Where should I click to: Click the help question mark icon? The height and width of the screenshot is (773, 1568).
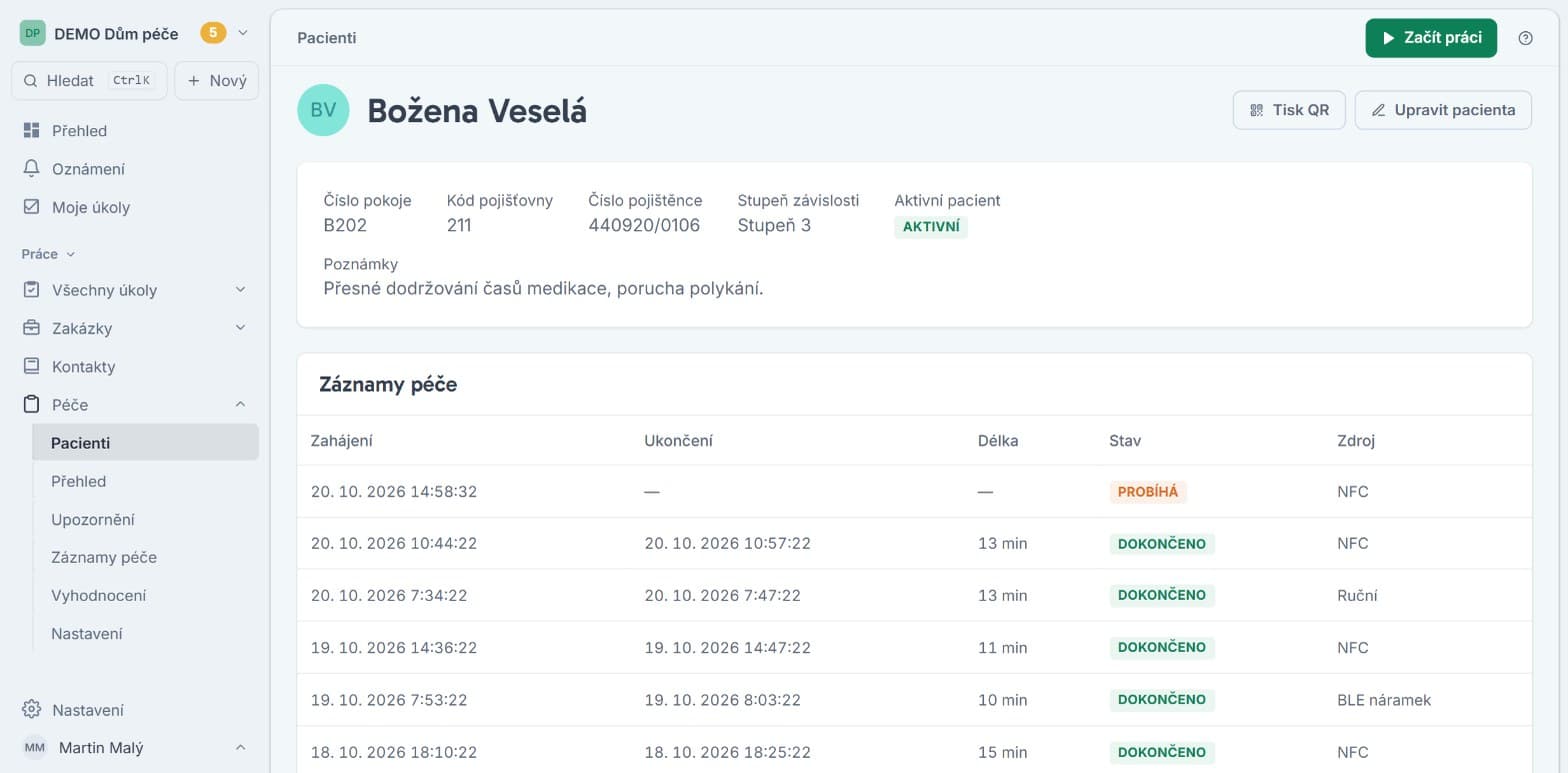click(x=1525, y=38)
